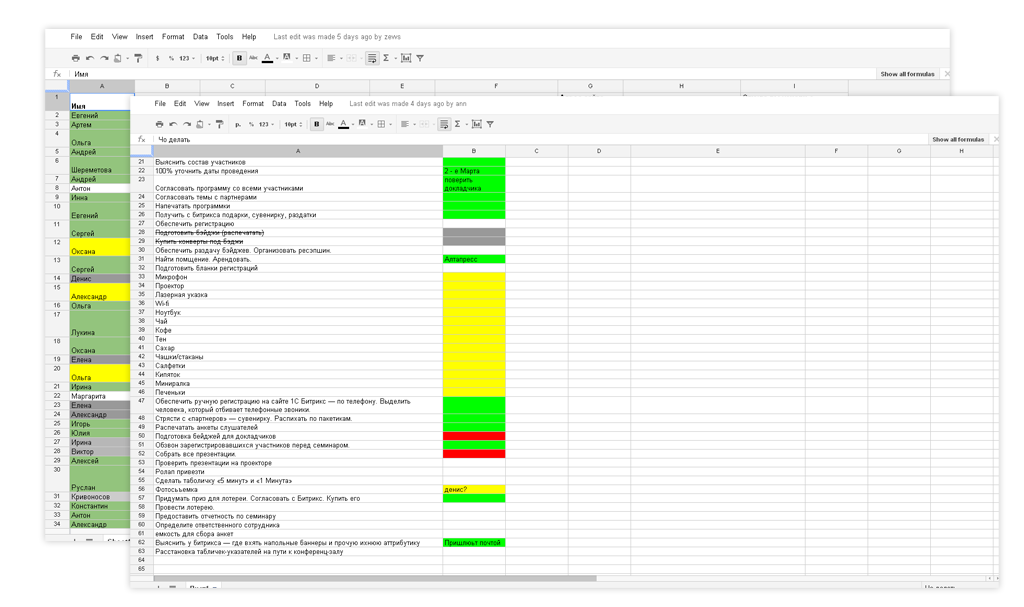Apply percent format in the front window
This screenshot has height=607, width=1024.
(251, 124)
